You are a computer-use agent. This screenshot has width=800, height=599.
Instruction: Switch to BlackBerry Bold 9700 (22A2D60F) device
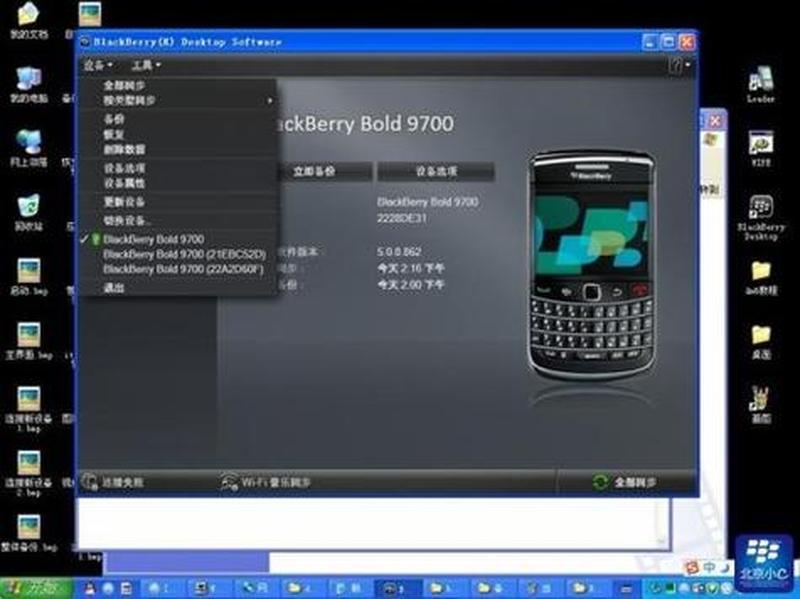pyautogui.click(x=183, y=269)
